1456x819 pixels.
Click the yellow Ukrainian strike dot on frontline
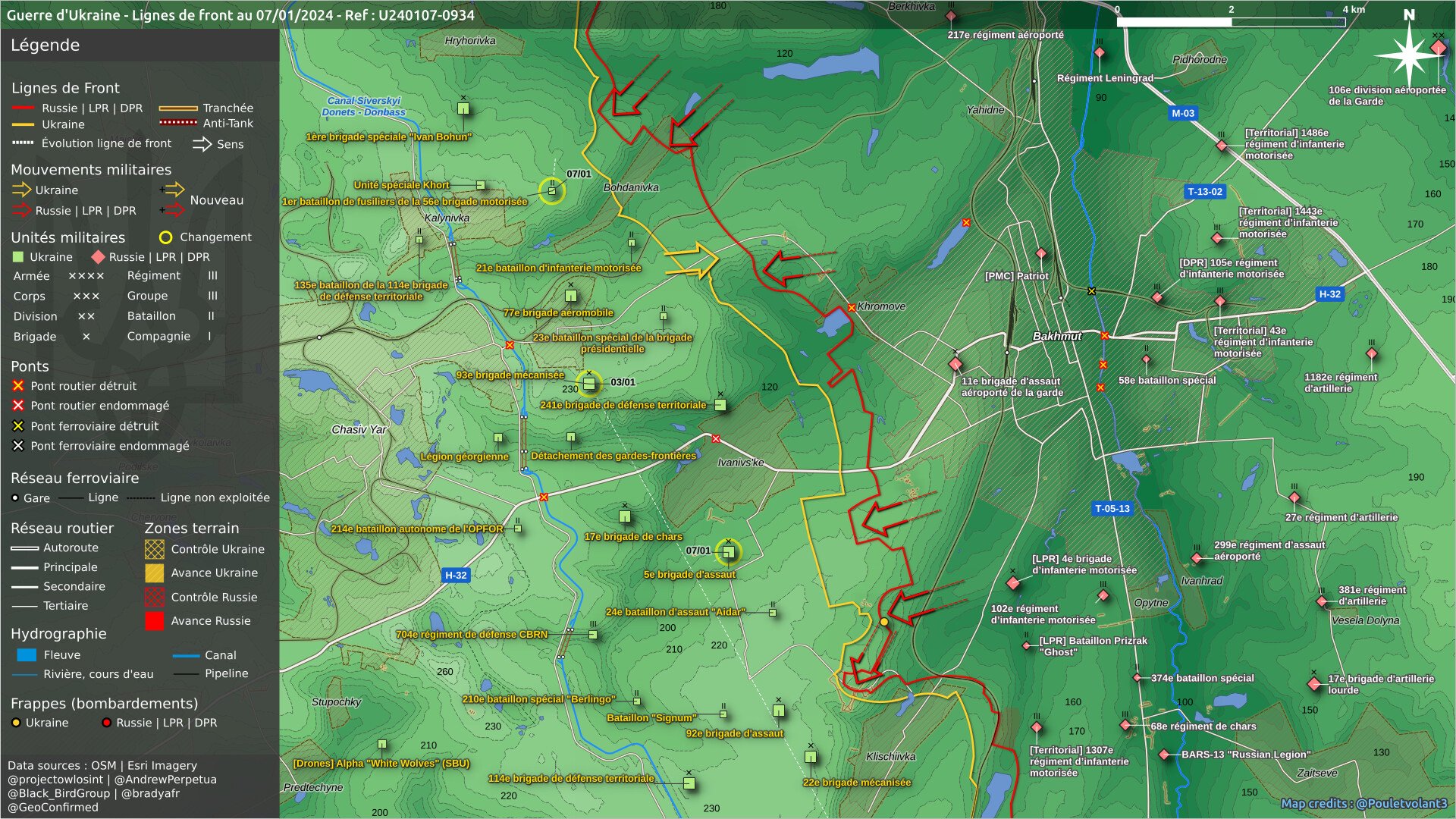883,622
